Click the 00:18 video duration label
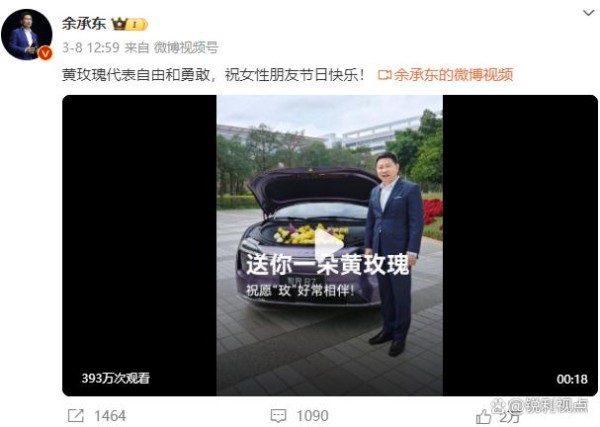The height and width of the screenshot is (427, 600). pos(572,379)
